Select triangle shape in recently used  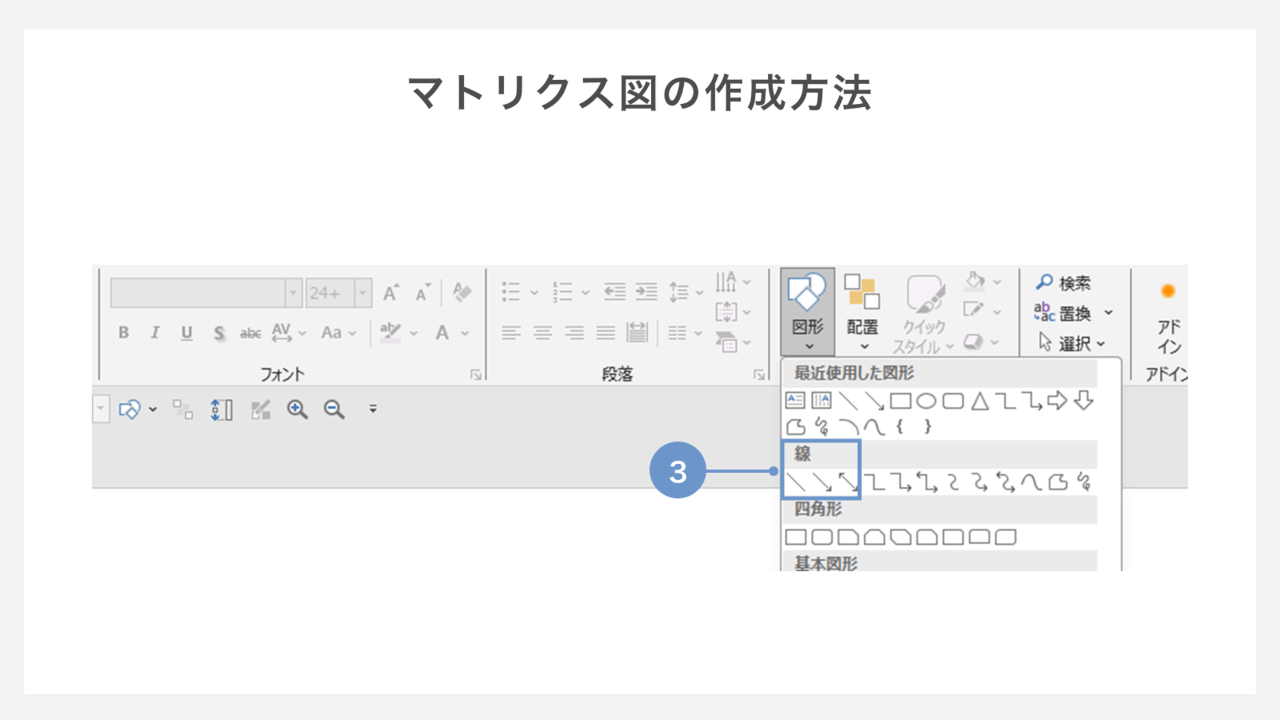coord(980,401)
